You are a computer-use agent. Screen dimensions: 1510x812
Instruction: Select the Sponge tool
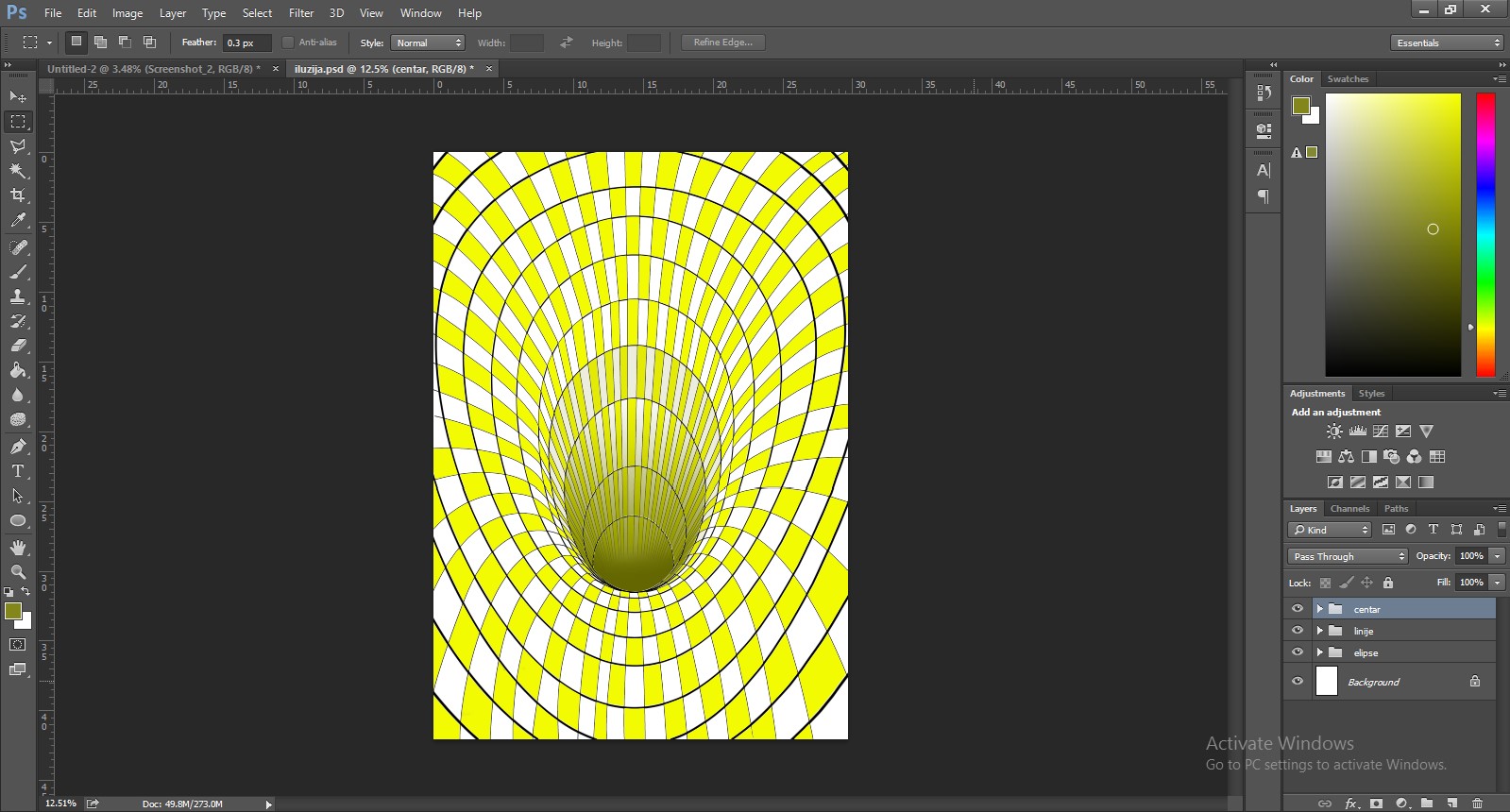[18, 419]
